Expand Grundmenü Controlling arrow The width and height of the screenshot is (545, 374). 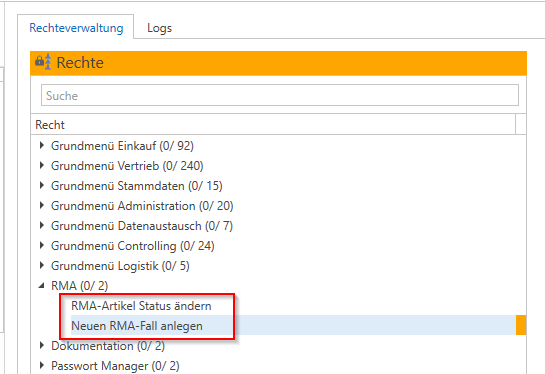(42, 245)
